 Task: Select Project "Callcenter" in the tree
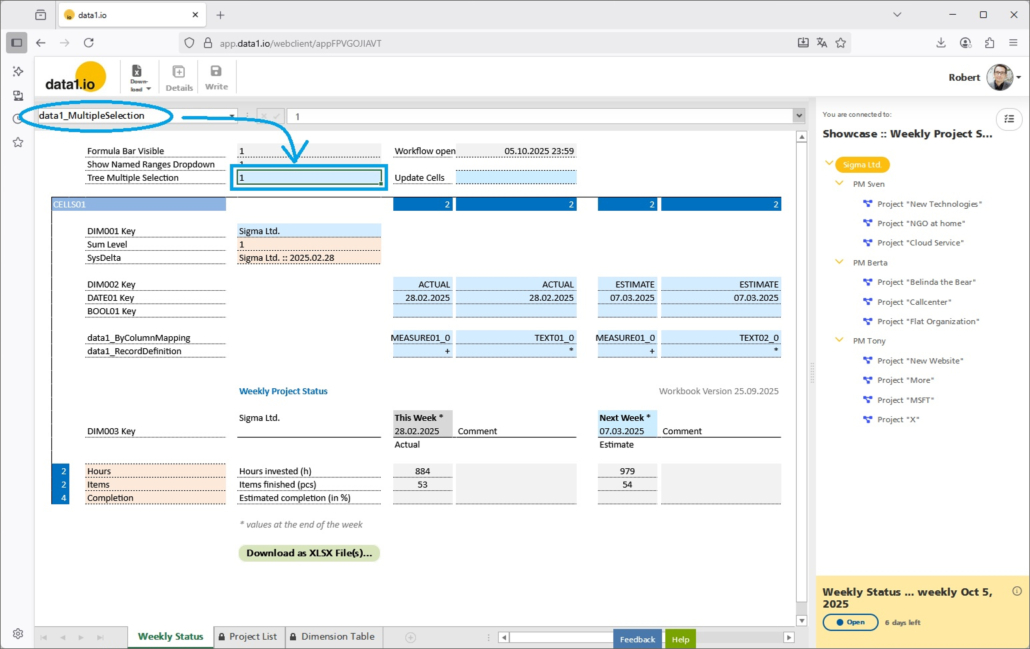(913, 301)
